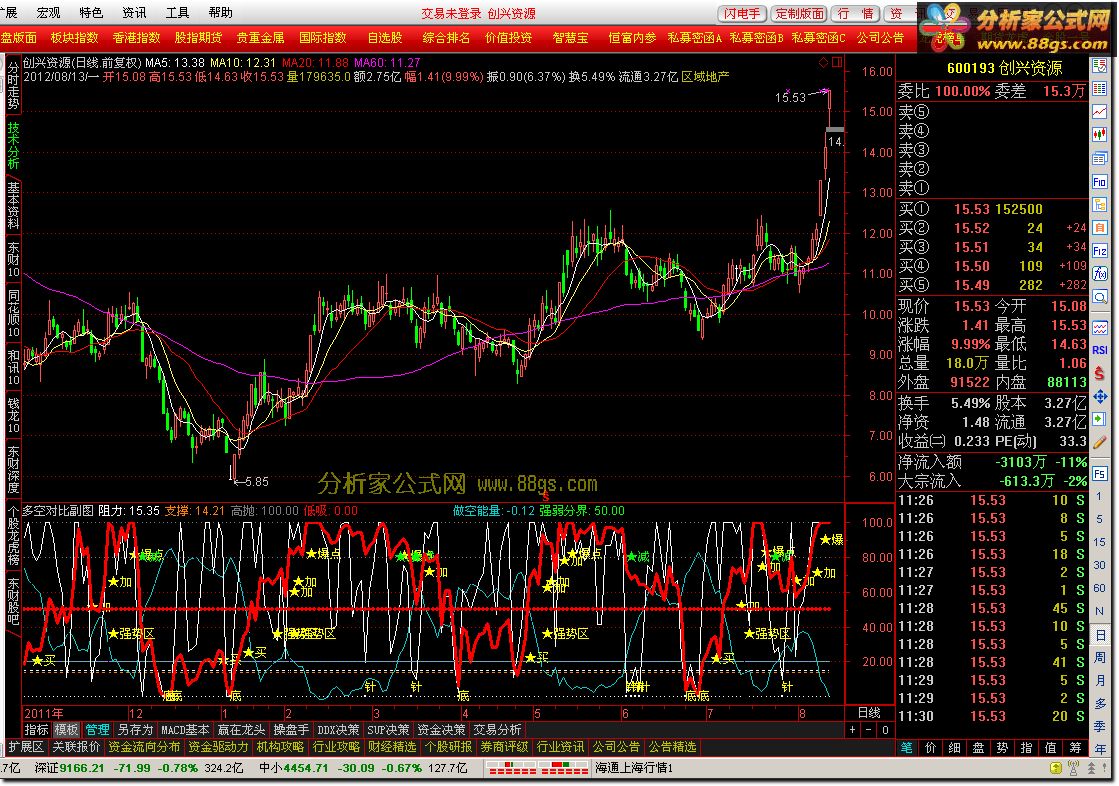The height and width of the screenshot is (786, 1119).
Task: Open the 资讯 menu
Action: click(134, 12)
